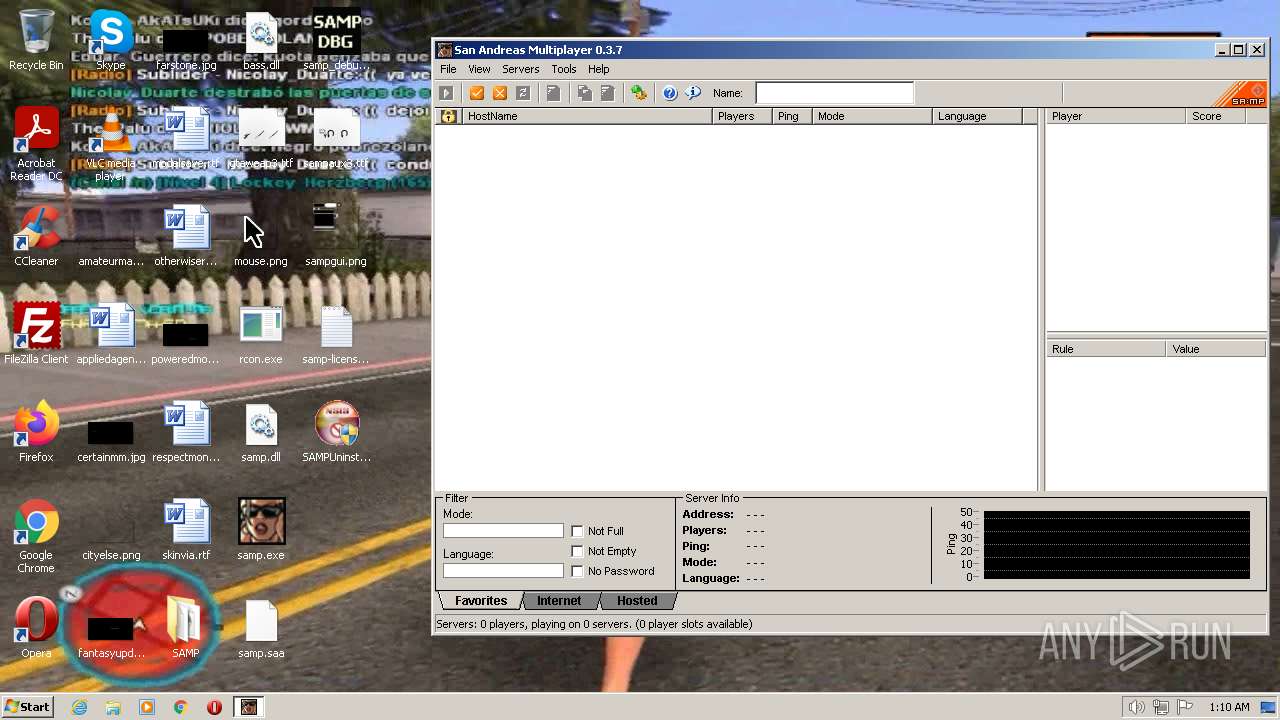Select the SAMP folder on desktop
Viewport: 1280px width, 720px height.
(186, 628)
